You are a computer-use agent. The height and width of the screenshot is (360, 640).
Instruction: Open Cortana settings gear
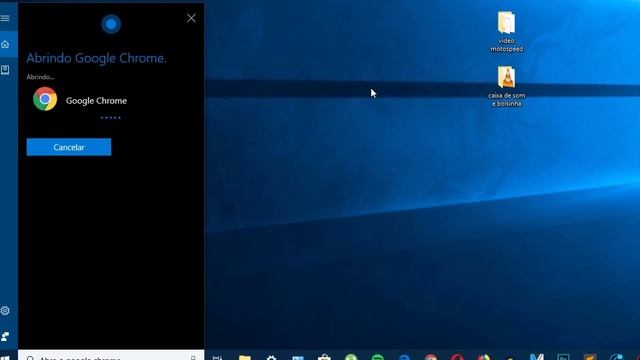tap(5, 311)
